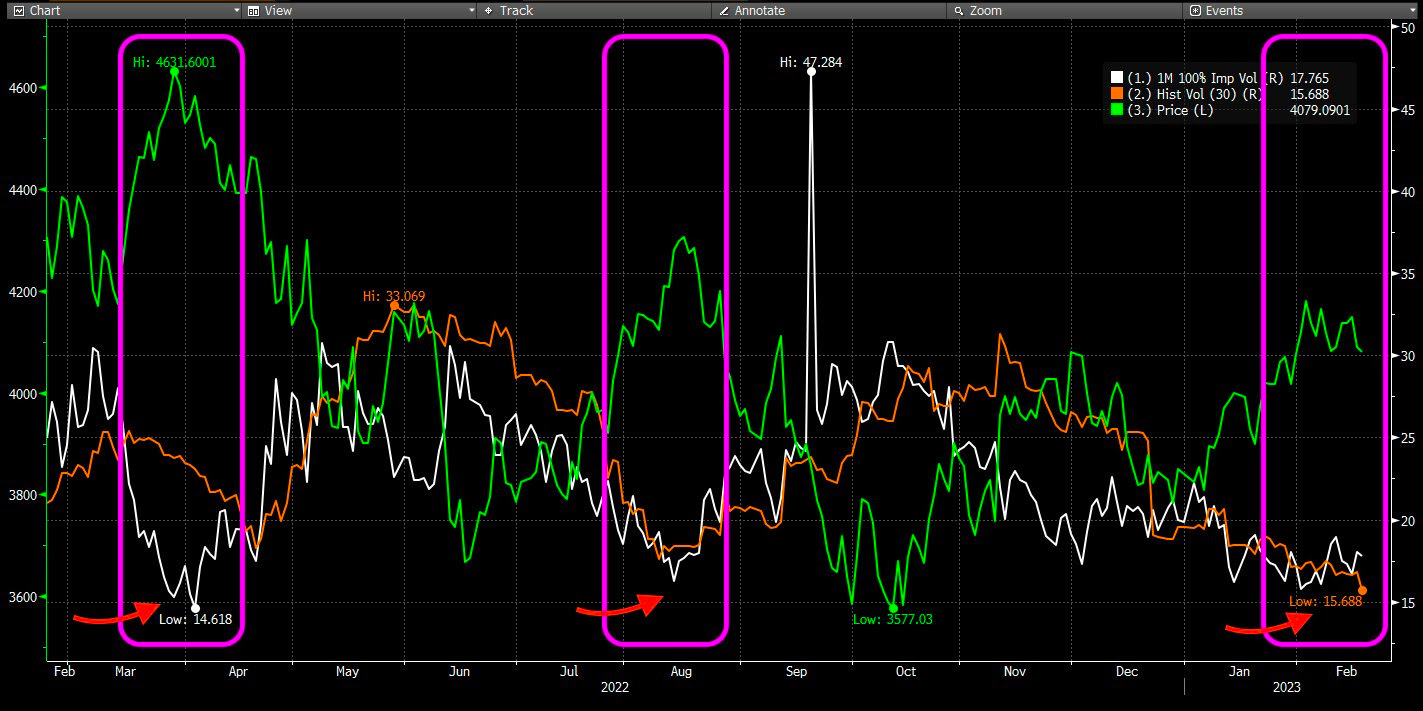Image resolution: width=1423 pixels, height=711 pixels.
Task: Click the Low 14.618 implied vol marker
Action: [195, 608]
